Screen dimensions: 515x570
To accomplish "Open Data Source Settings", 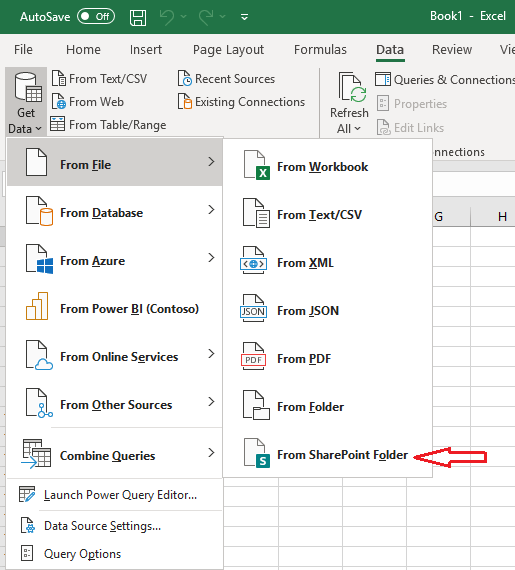I will (x=114, y=526).
